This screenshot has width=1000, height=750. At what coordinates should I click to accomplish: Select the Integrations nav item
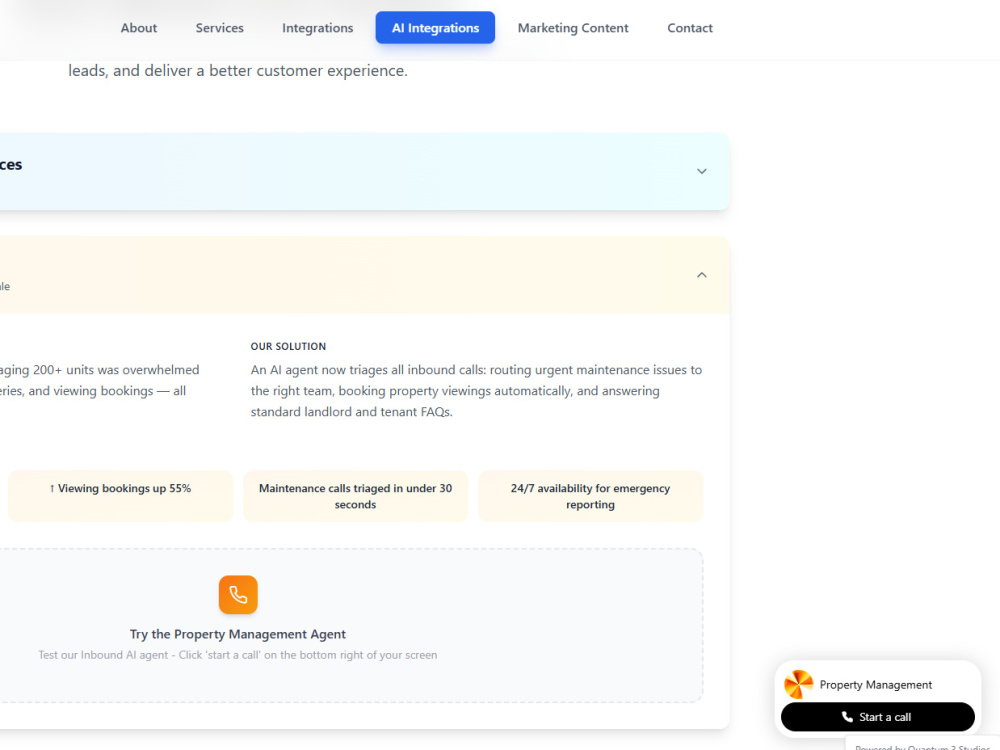coord(318,28)
